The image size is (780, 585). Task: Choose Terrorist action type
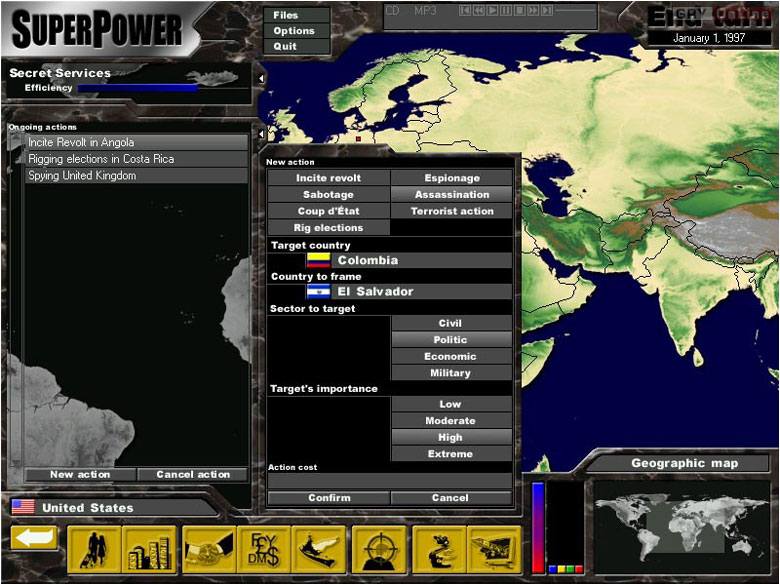452,211
